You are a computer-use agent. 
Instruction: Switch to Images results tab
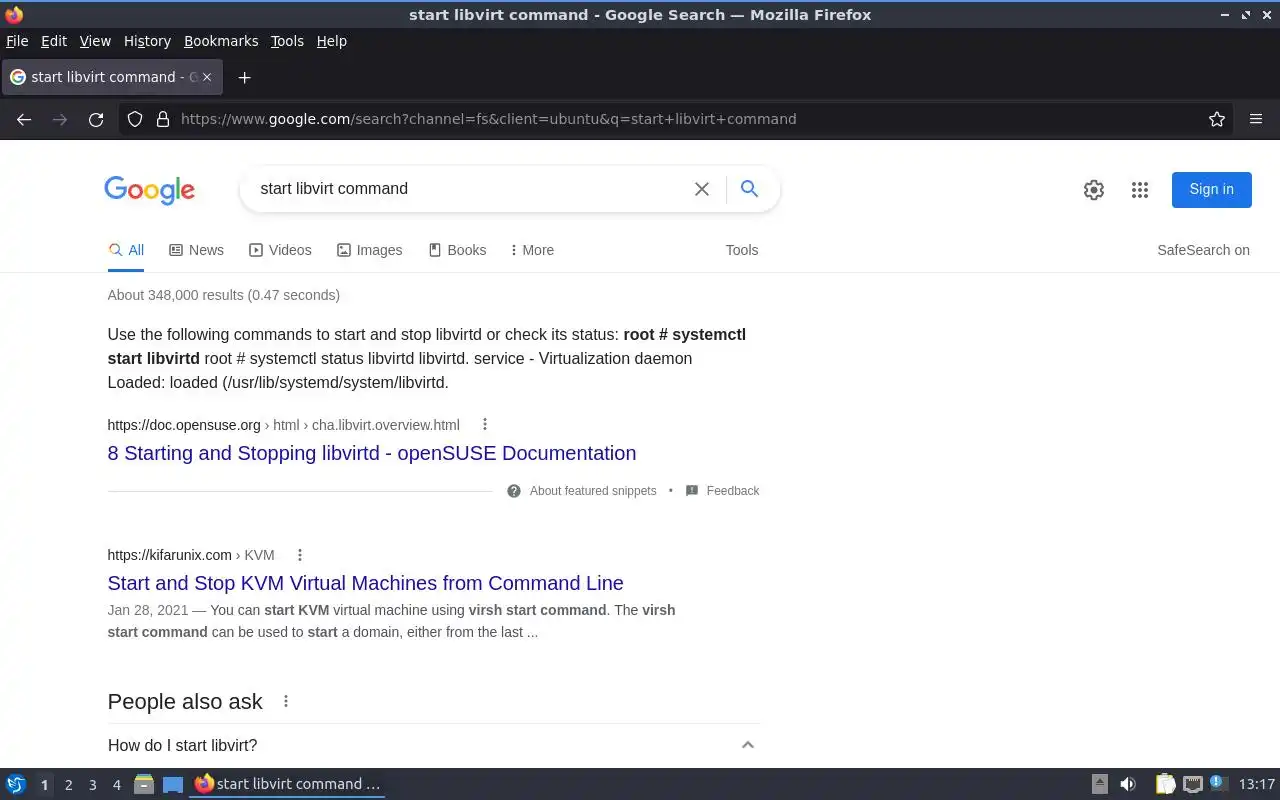(x=369, y=250)
